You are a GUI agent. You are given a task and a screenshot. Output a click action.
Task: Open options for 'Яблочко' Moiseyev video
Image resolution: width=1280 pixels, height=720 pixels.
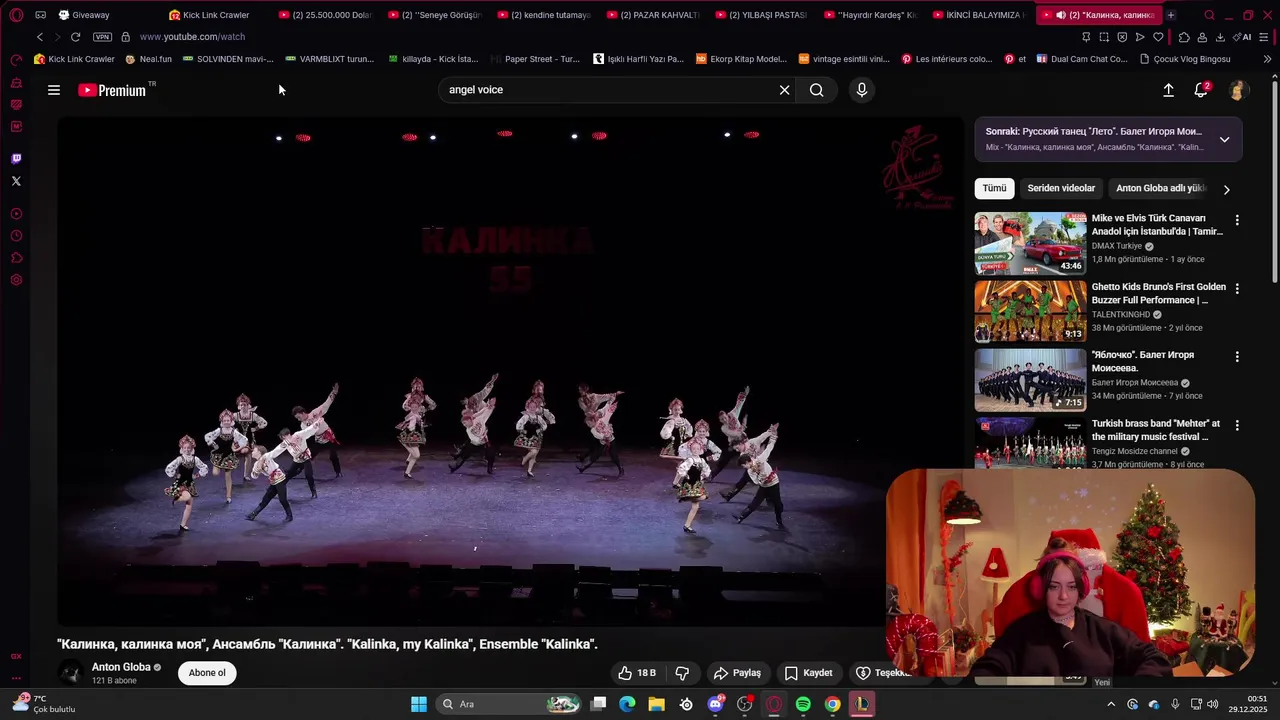click(x=1237, y=357)
